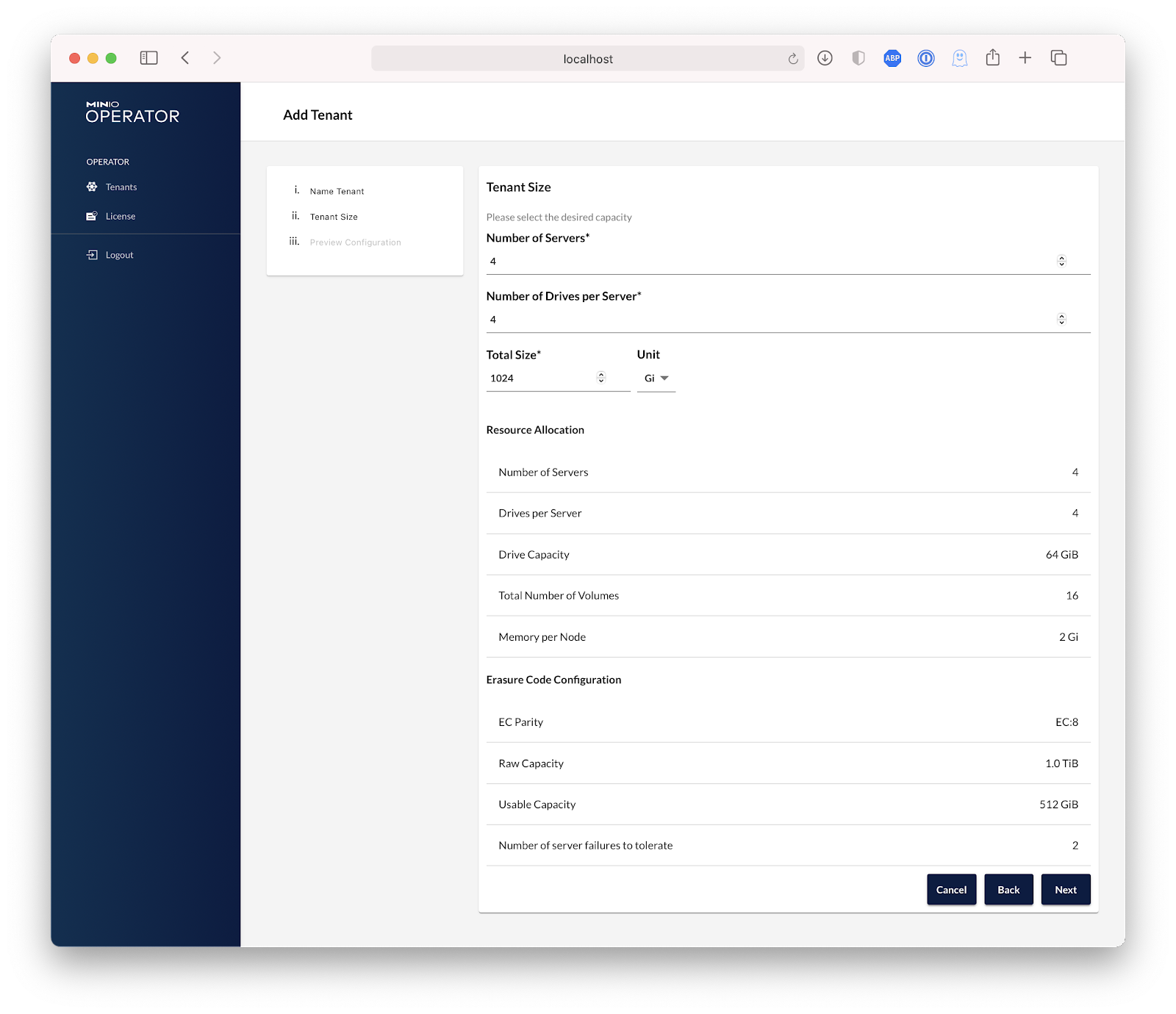Click the Ghostery ghost extension icon
The image size is (1176, 1014).
pyautogui.click(x=959, y=58)
